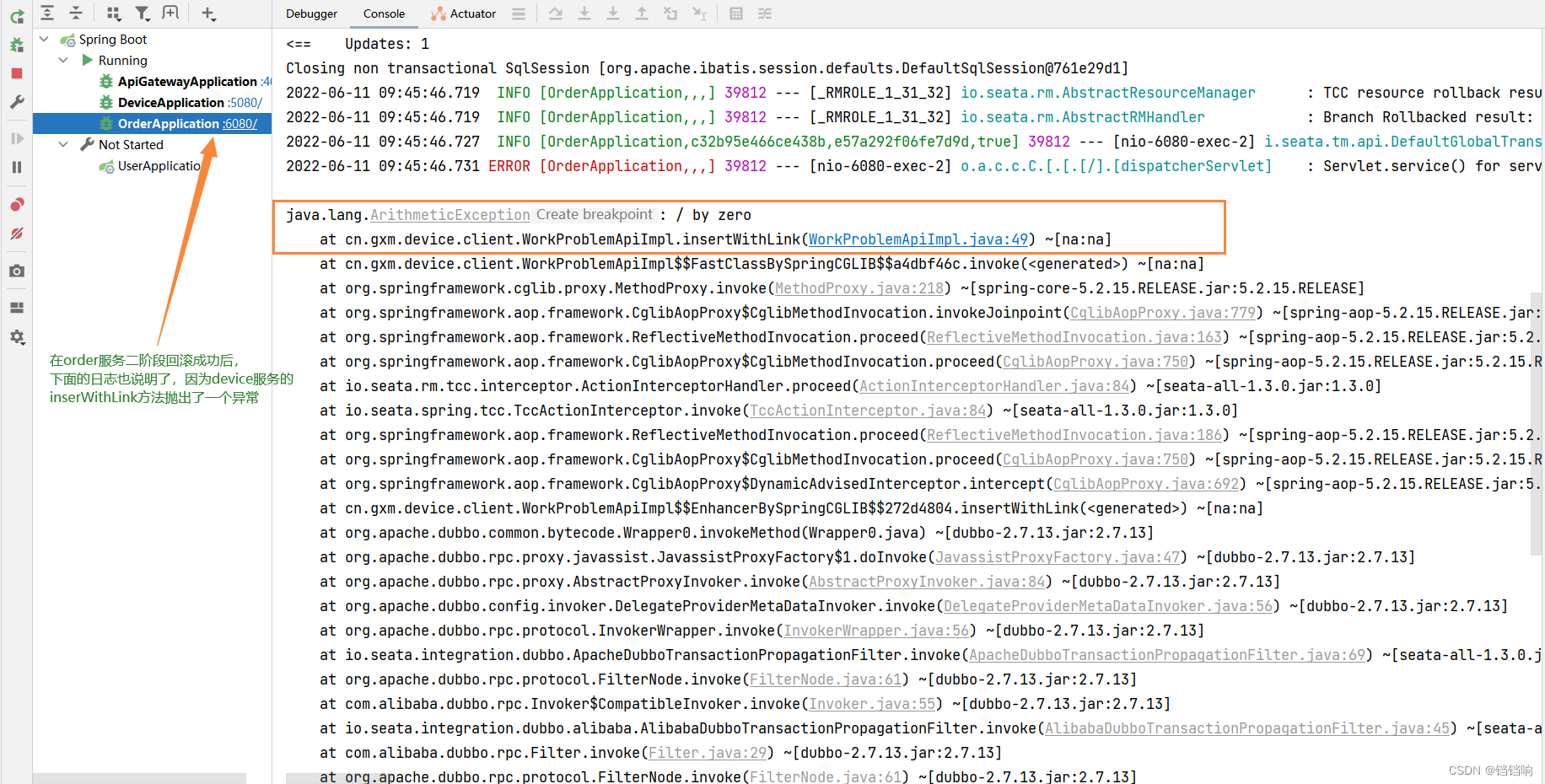
Task: Open the Group By dropdown icon
Action: point(114,13)
